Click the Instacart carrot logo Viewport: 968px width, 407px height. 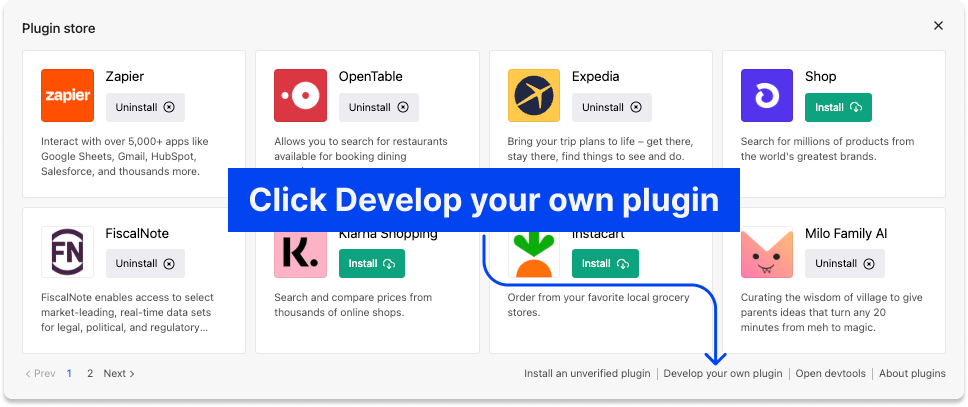coord(534,256)
